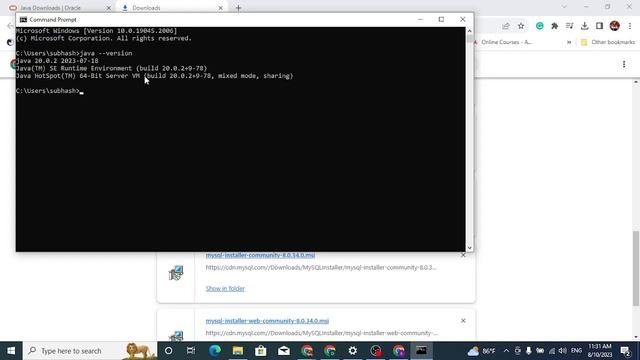Click the cdn.mysql.com URL for mysql-installer-community
The height and width of the screenshot is (360, 640).
point(321,267)
